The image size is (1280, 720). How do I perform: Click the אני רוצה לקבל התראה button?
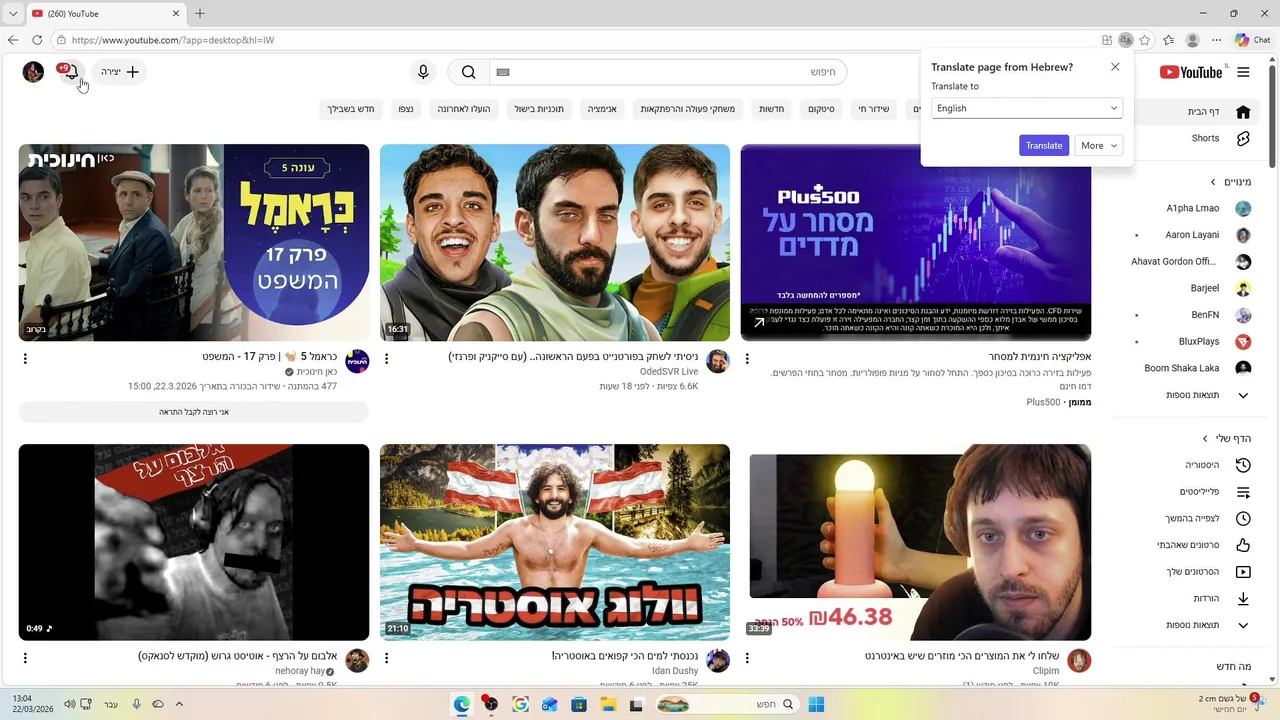194,412
